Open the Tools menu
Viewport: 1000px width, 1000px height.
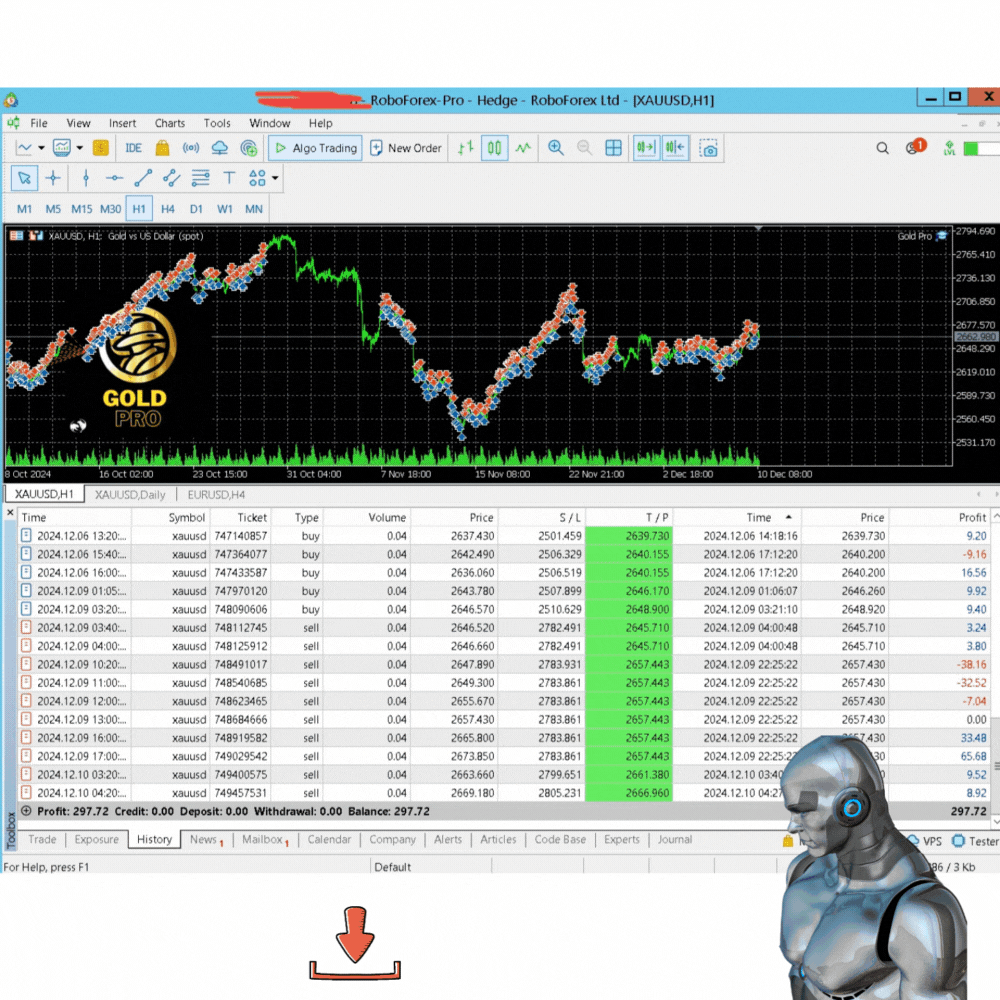click(x=217, y=123)
